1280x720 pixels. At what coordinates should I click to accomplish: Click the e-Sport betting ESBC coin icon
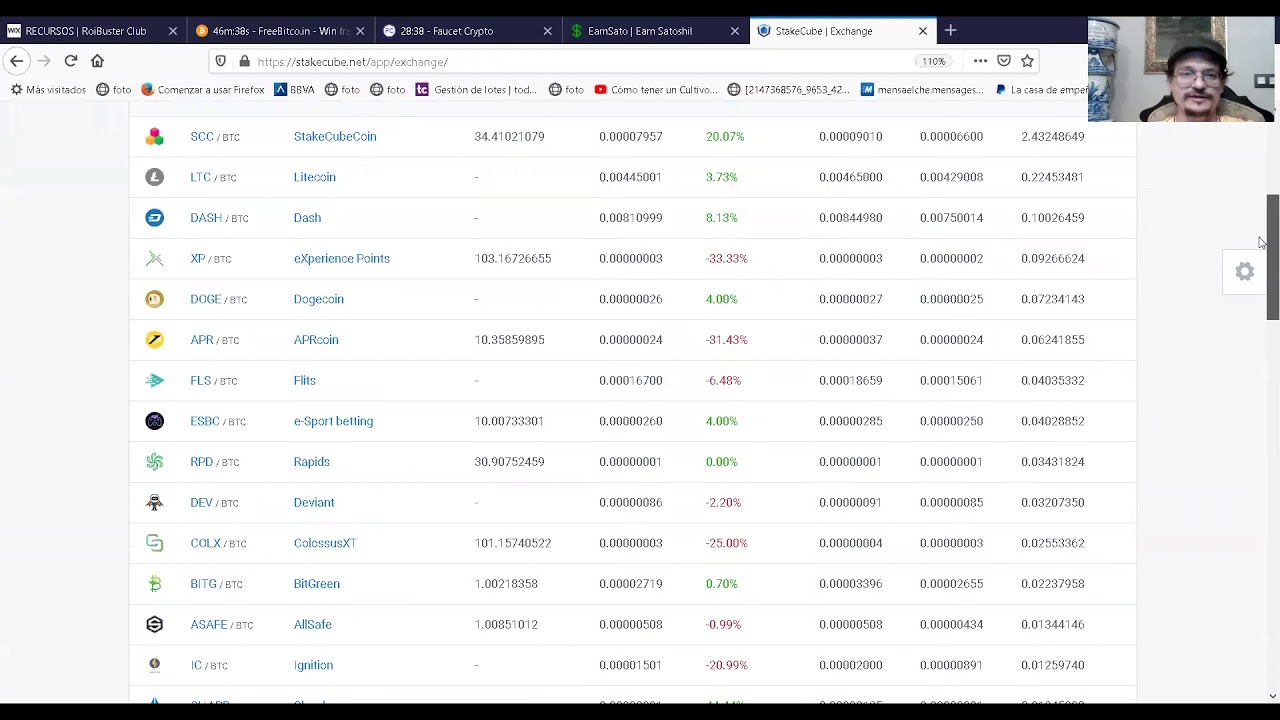pyautogui.click(x=154, y=421)
